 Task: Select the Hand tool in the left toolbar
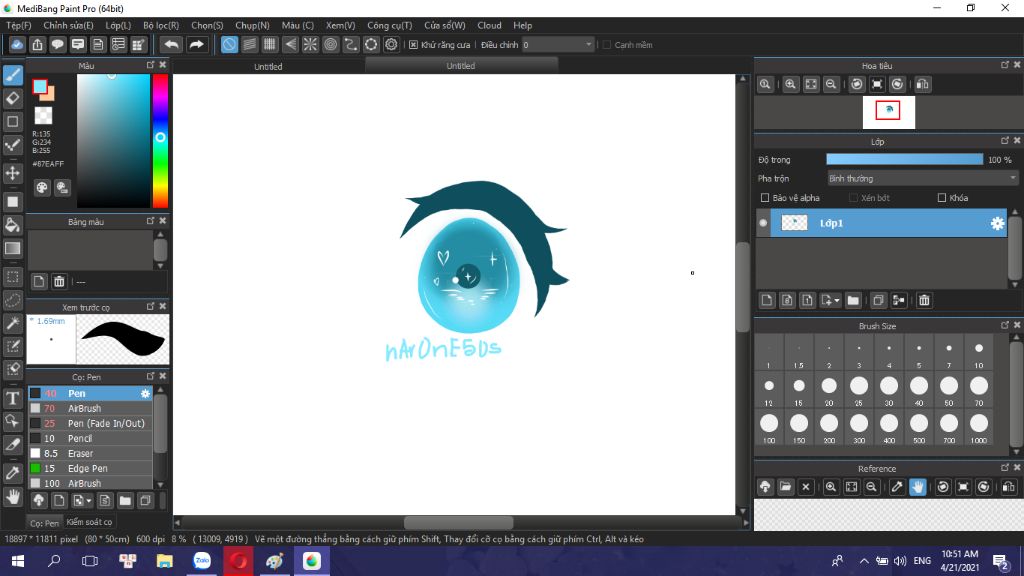click(12, 498)
